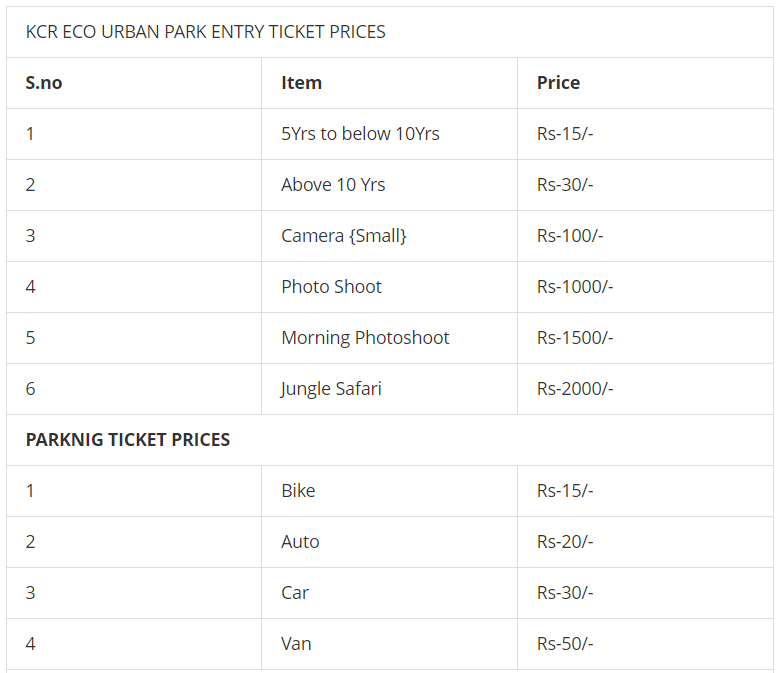Screen dimensions: 777x673
Task: Select the Rs-1500/- price cell
Action: pyautogui.click(x=575, y=338)
